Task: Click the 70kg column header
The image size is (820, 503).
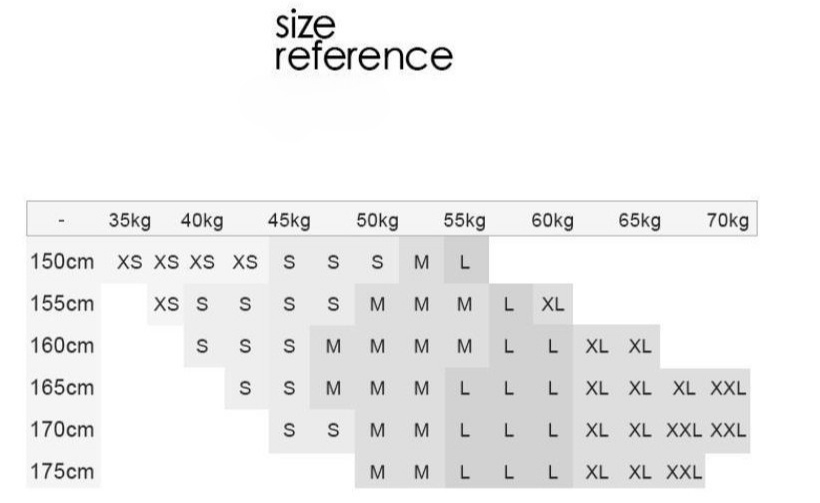Action: point(727,220)
